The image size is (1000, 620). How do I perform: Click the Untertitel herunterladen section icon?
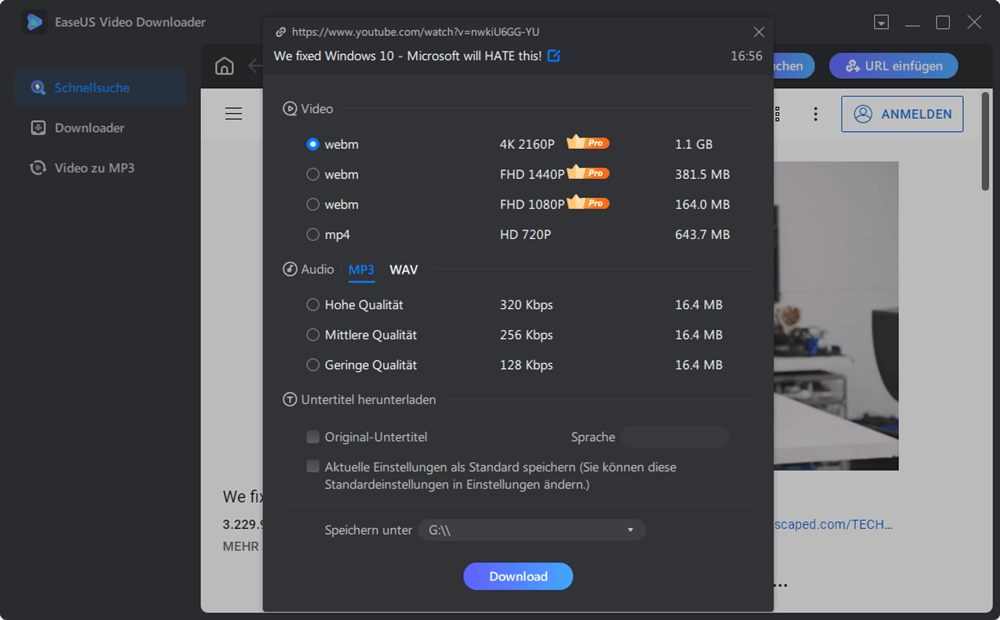coord(290,400)
